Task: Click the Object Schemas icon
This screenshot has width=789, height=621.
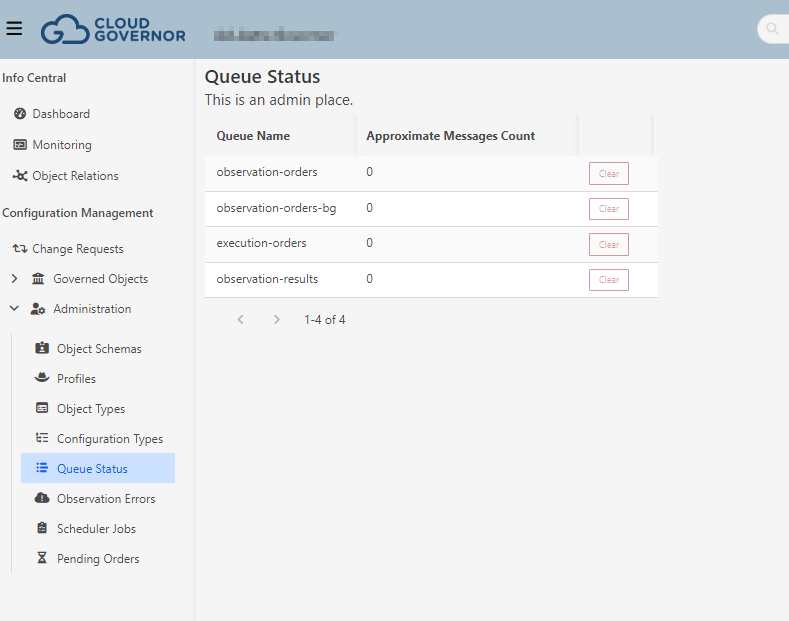Action: pos(42,349)
